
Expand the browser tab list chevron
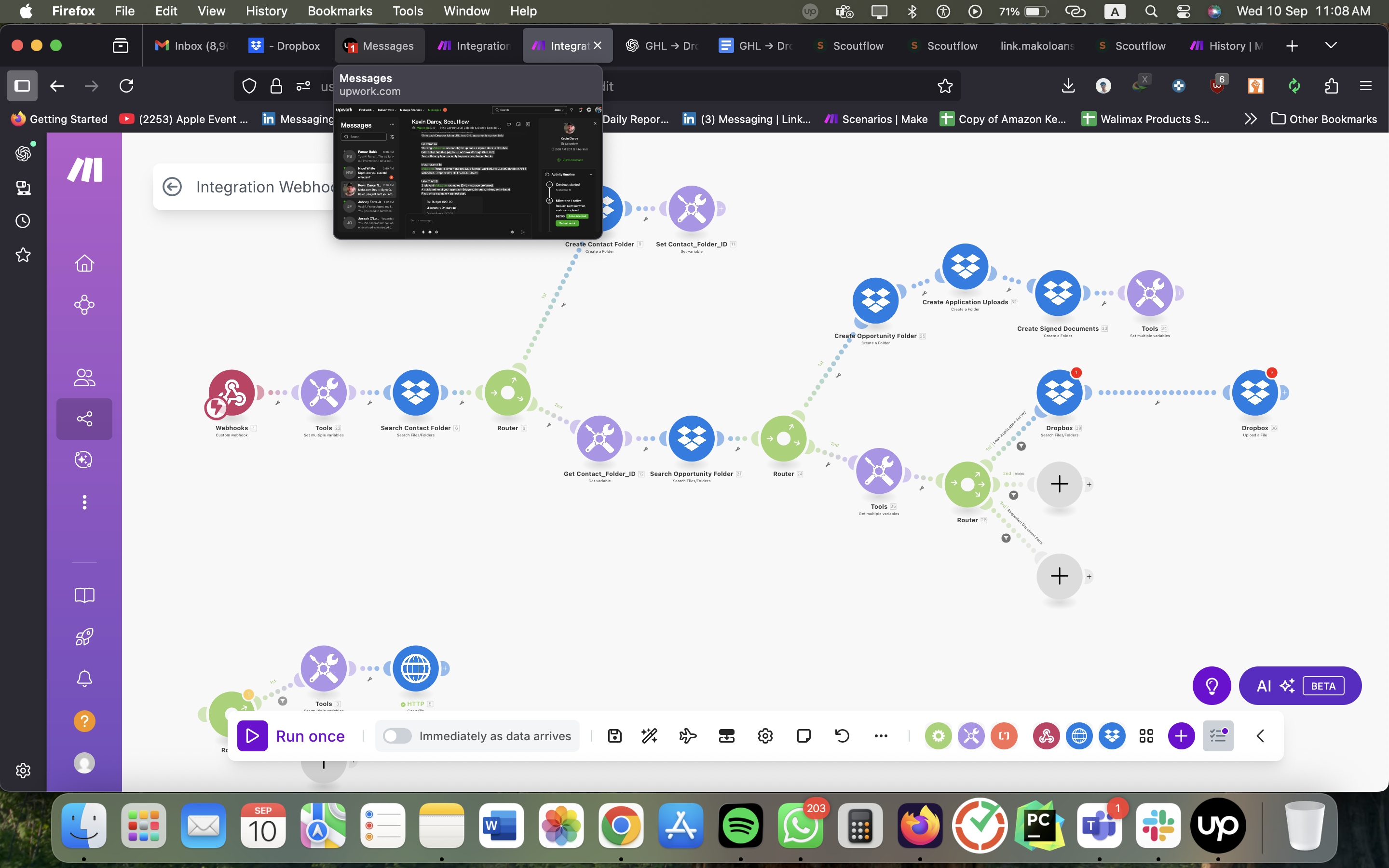pos(1331,45)
